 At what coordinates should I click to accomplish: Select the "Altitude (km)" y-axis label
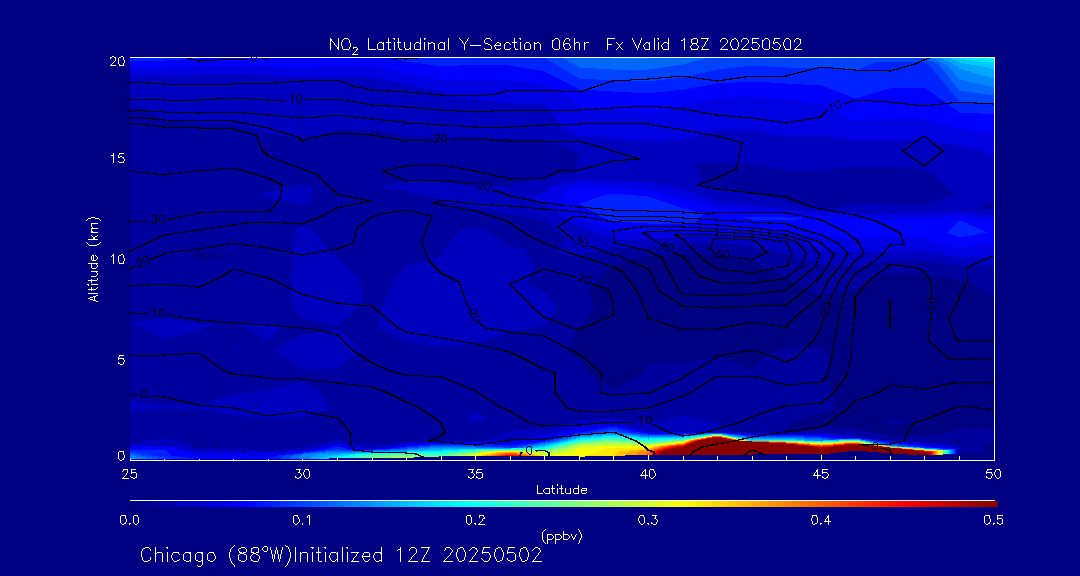click(x=92, y=259)
